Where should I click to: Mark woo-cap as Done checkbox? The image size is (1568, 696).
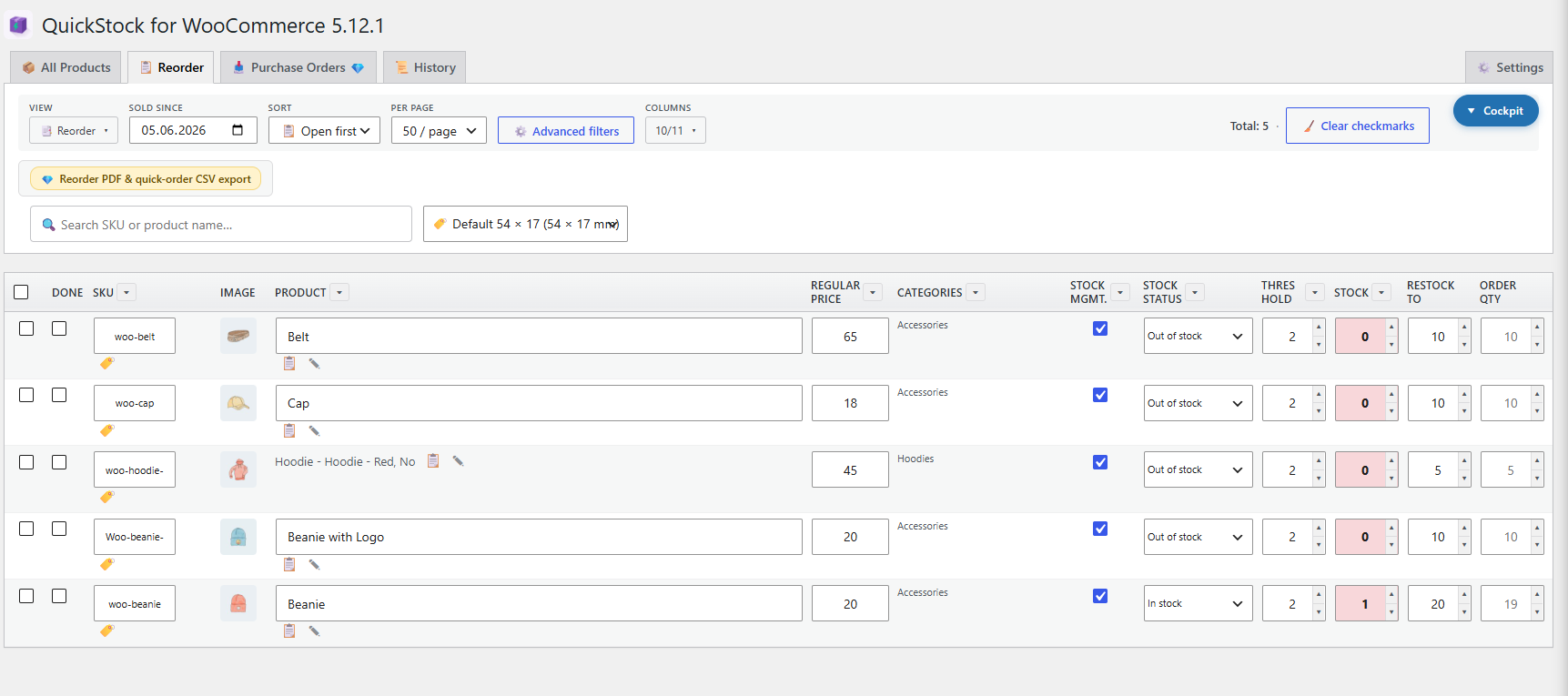click(x=59, y=395)
